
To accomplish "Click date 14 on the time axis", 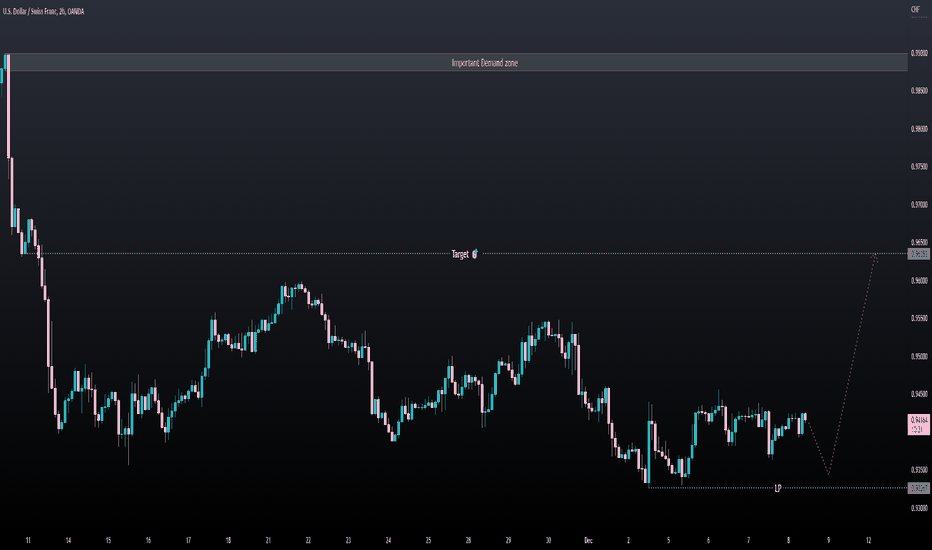I will click(x=68, y=540).
